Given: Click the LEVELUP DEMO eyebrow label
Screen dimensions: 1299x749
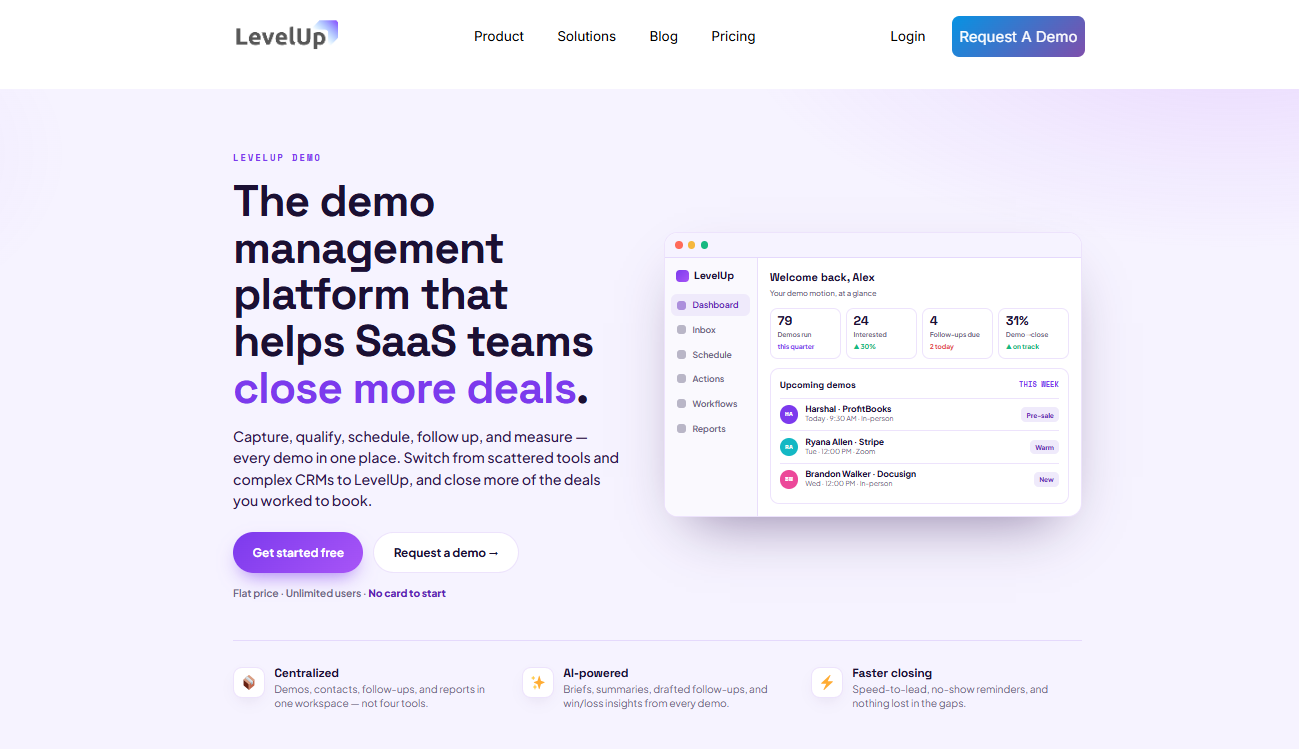Looking at the screenshot, I should (x=277, y=158).
